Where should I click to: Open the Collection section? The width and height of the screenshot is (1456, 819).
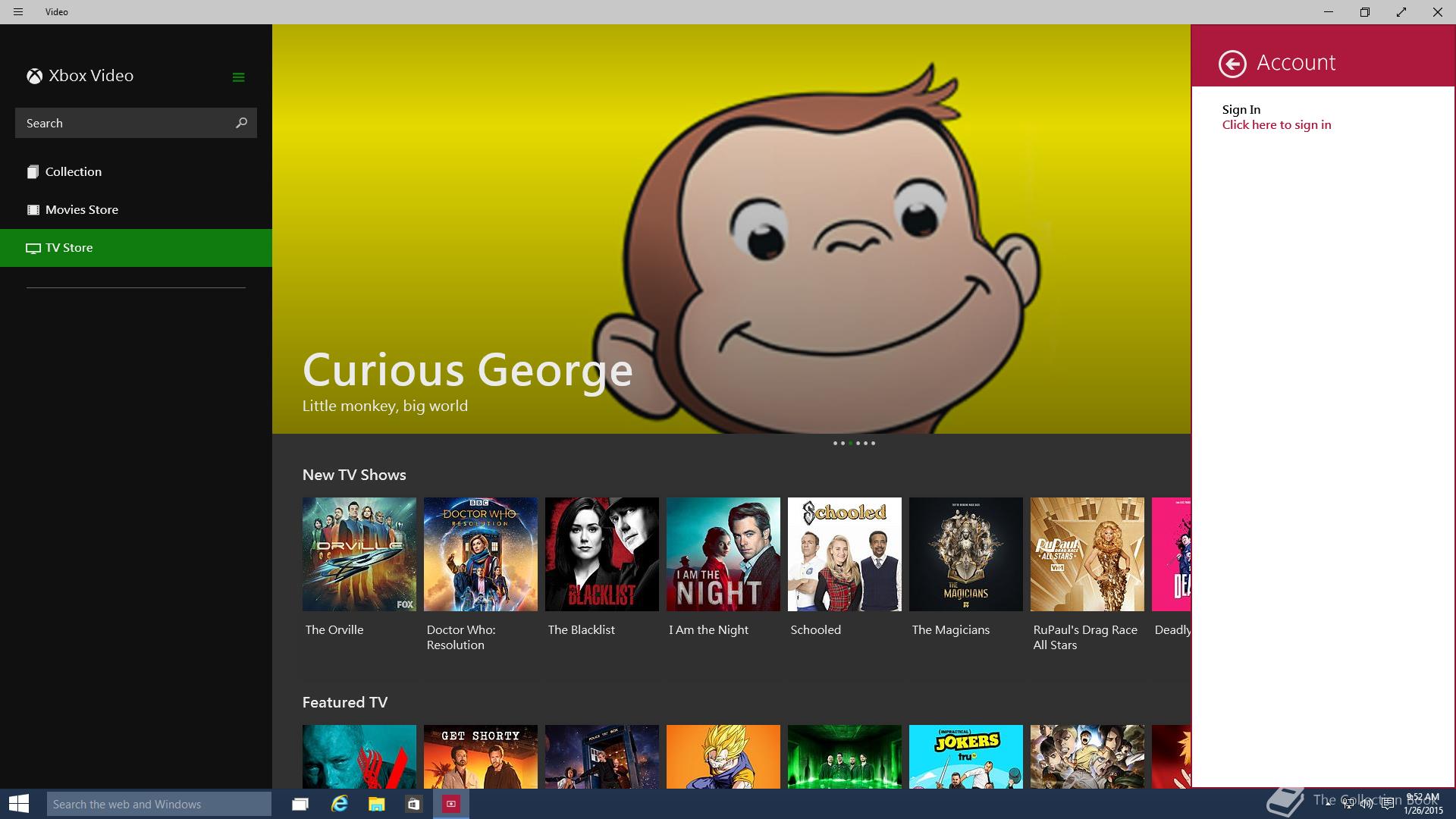[136, 172]
